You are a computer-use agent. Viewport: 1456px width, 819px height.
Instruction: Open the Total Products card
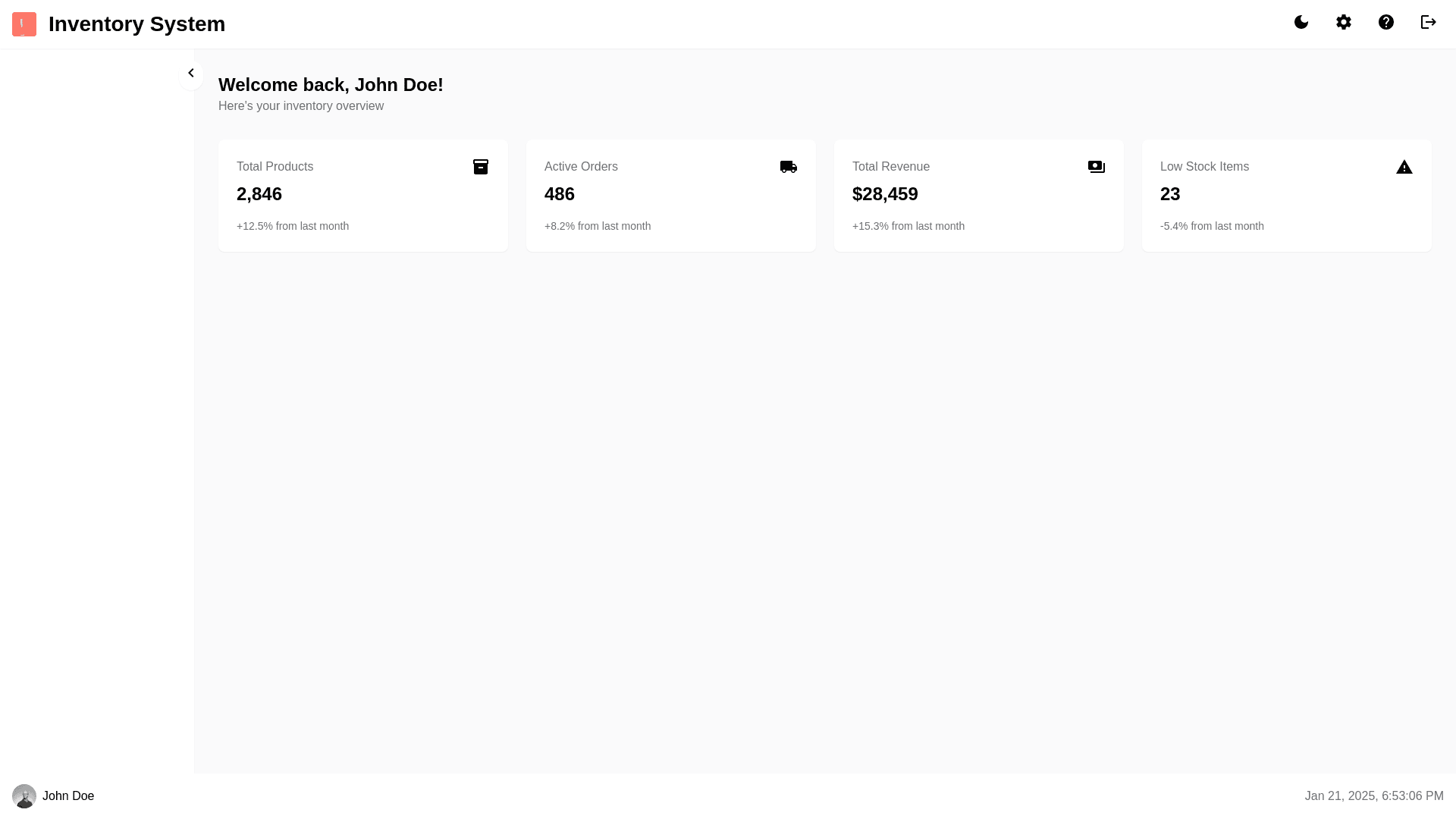[x=362, y=196]
